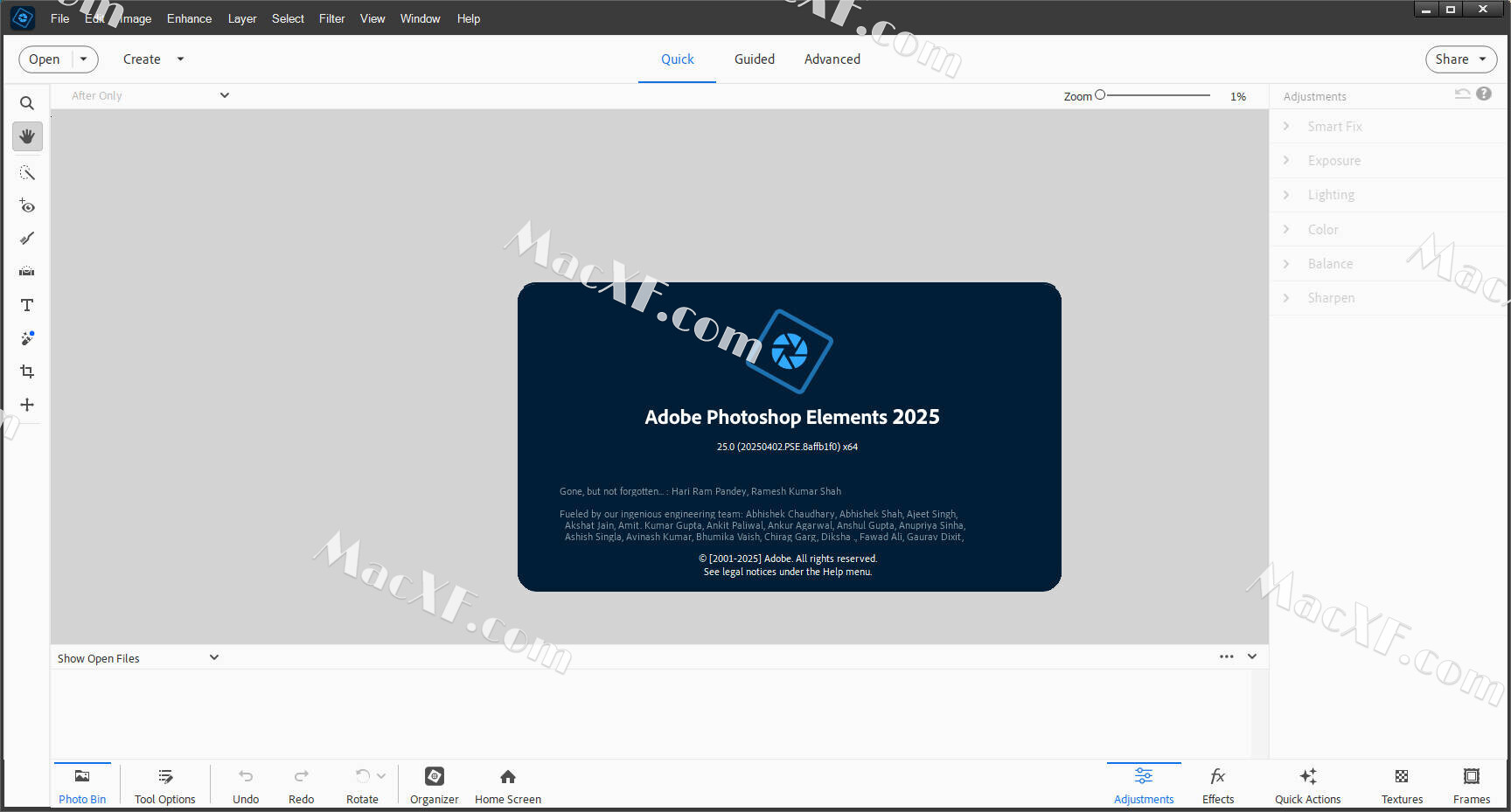Switch to the Quick mode tab
This screenshot has height=812, width=1511.
click(678, 59)
